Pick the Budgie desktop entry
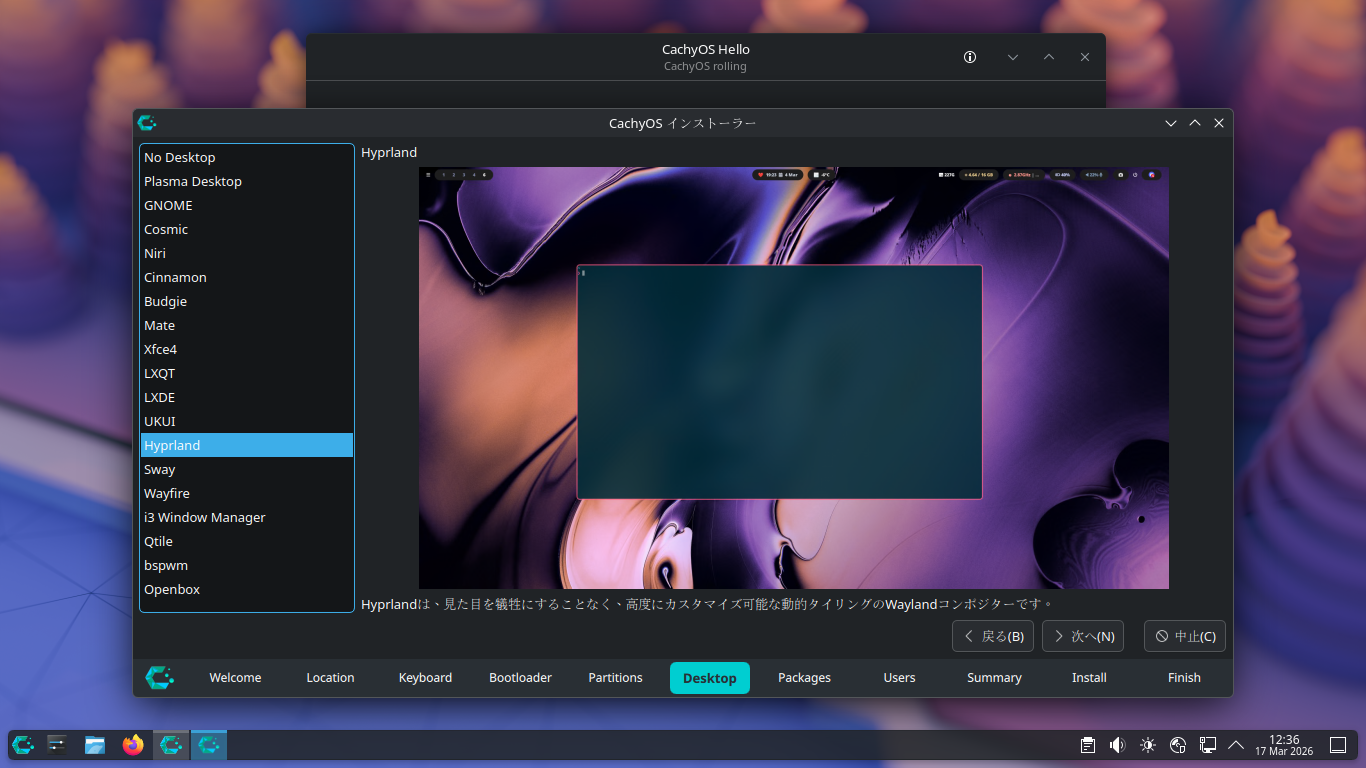The image size is (1366, 768). coord(247,301)
